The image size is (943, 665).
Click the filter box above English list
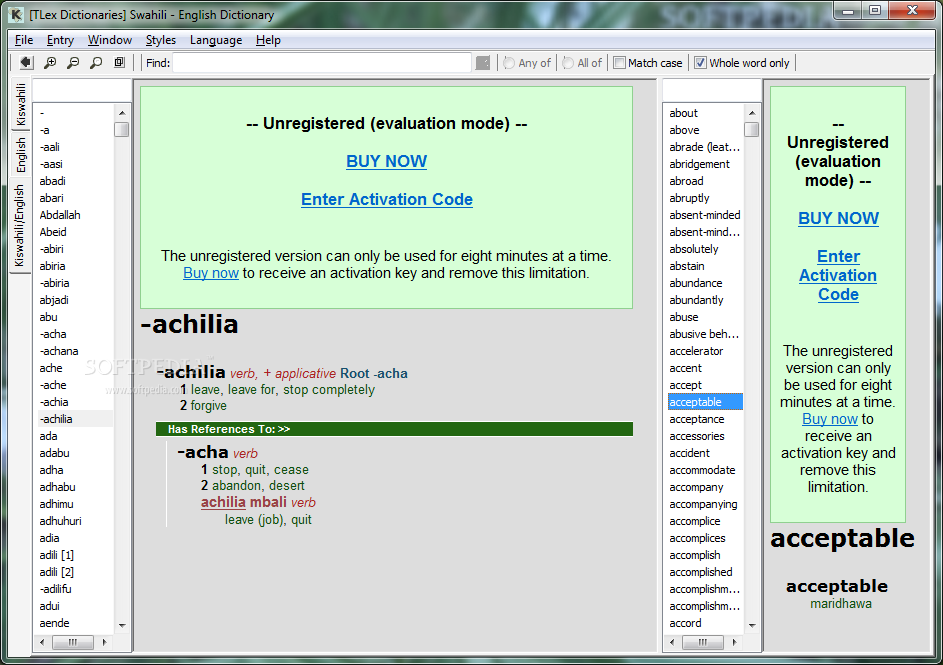tap(711, 91)
